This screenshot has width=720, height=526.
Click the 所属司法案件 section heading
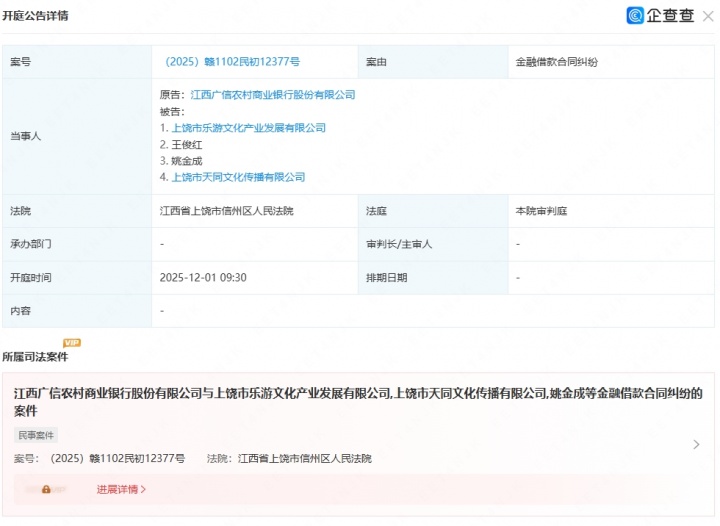[x=35, y=357]
